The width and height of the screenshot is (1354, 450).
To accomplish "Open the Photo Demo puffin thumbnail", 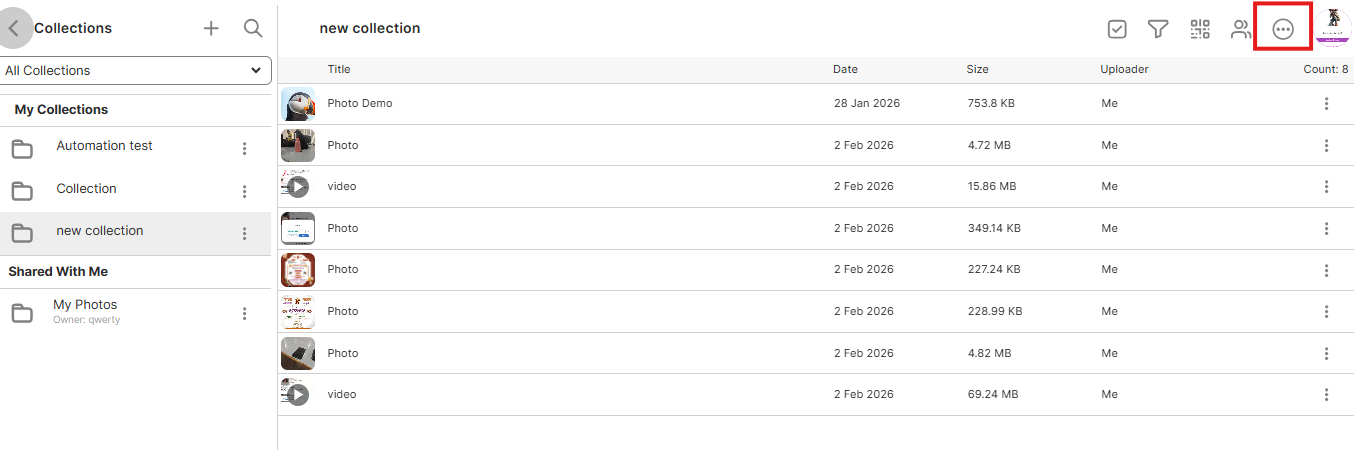I will (298, 104).
